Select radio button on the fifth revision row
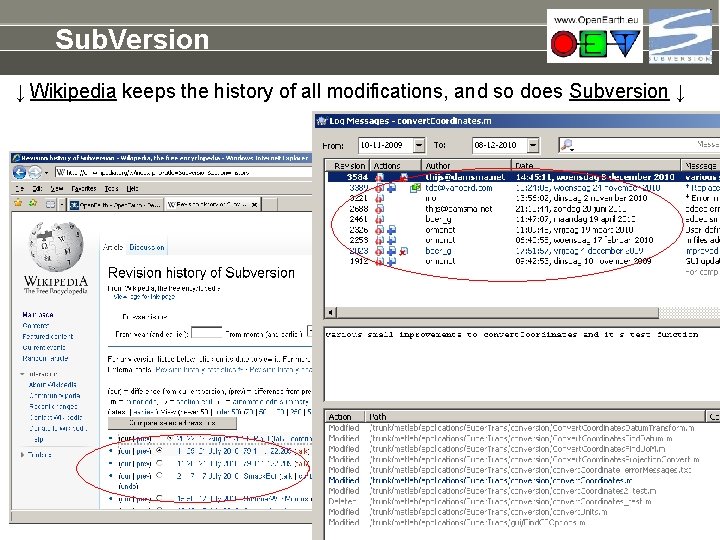This screenshot has height=540, width=720. 159,498
